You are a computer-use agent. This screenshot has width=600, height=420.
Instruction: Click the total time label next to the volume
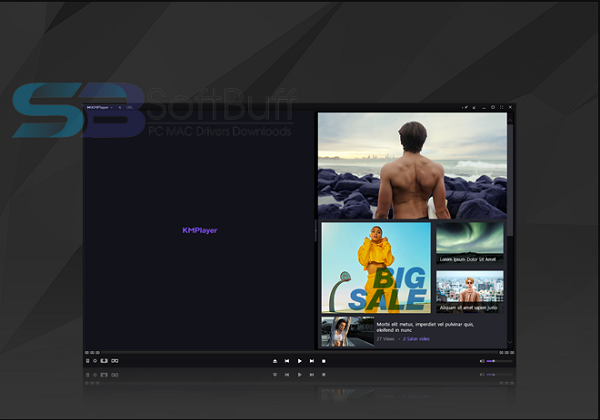point(507,353)
